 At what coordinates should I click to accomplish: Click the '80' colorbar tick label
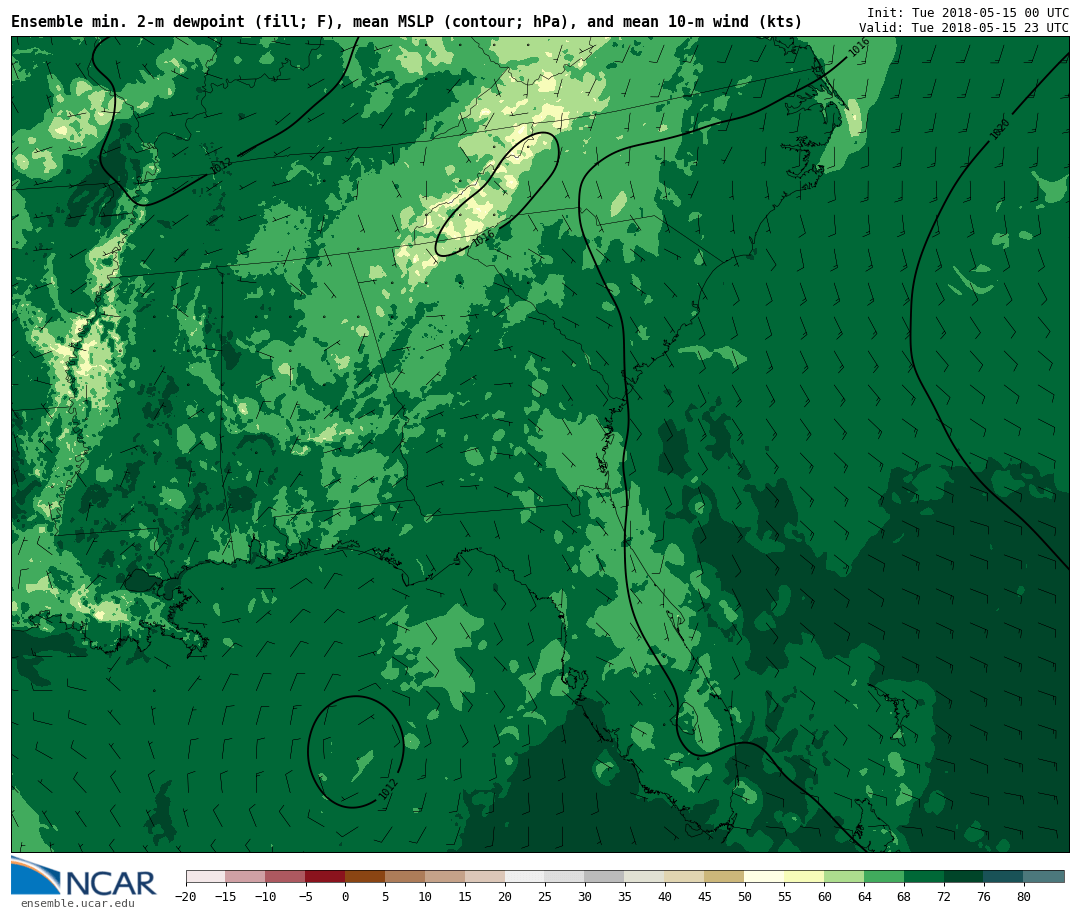coord(1024,896)
